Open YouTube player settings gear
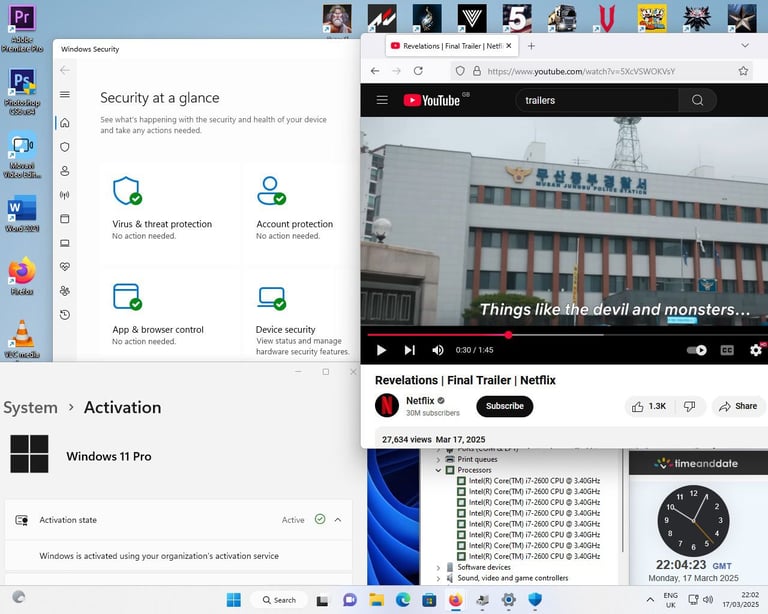Viewport: 768px width, 614px height. click(756, 350)
